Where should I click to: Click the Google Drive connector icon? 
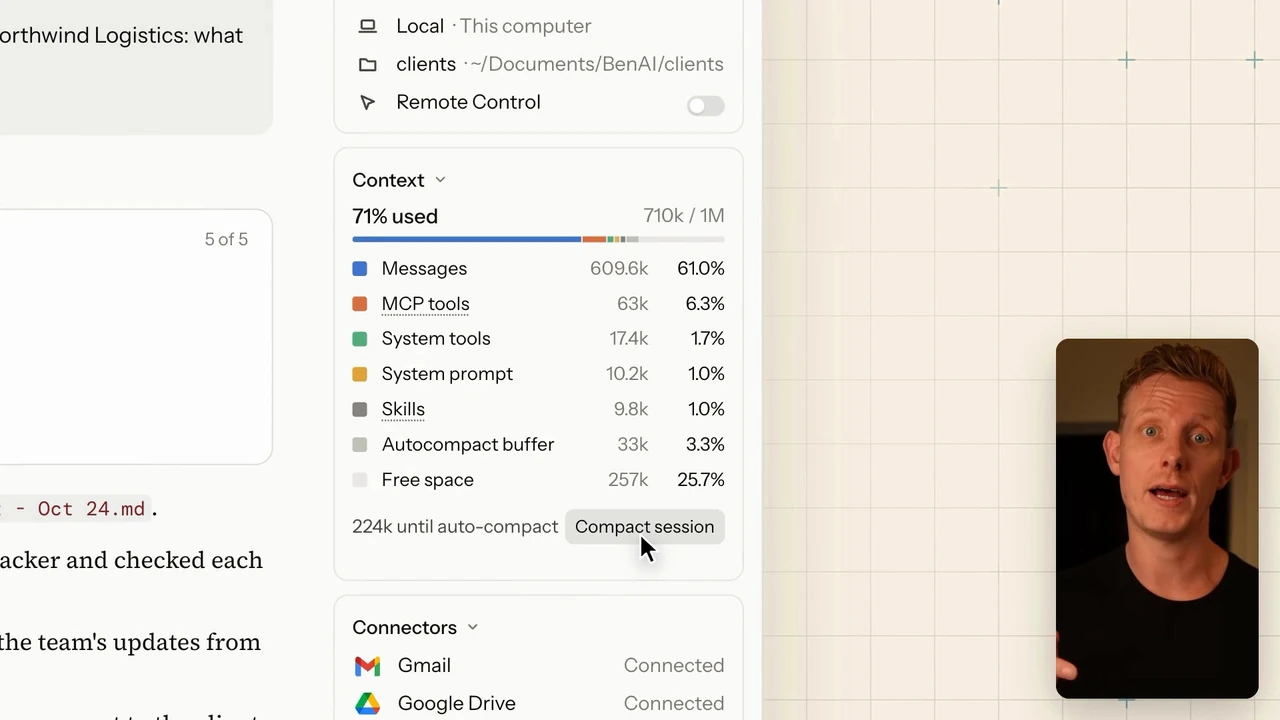point(367,704)
